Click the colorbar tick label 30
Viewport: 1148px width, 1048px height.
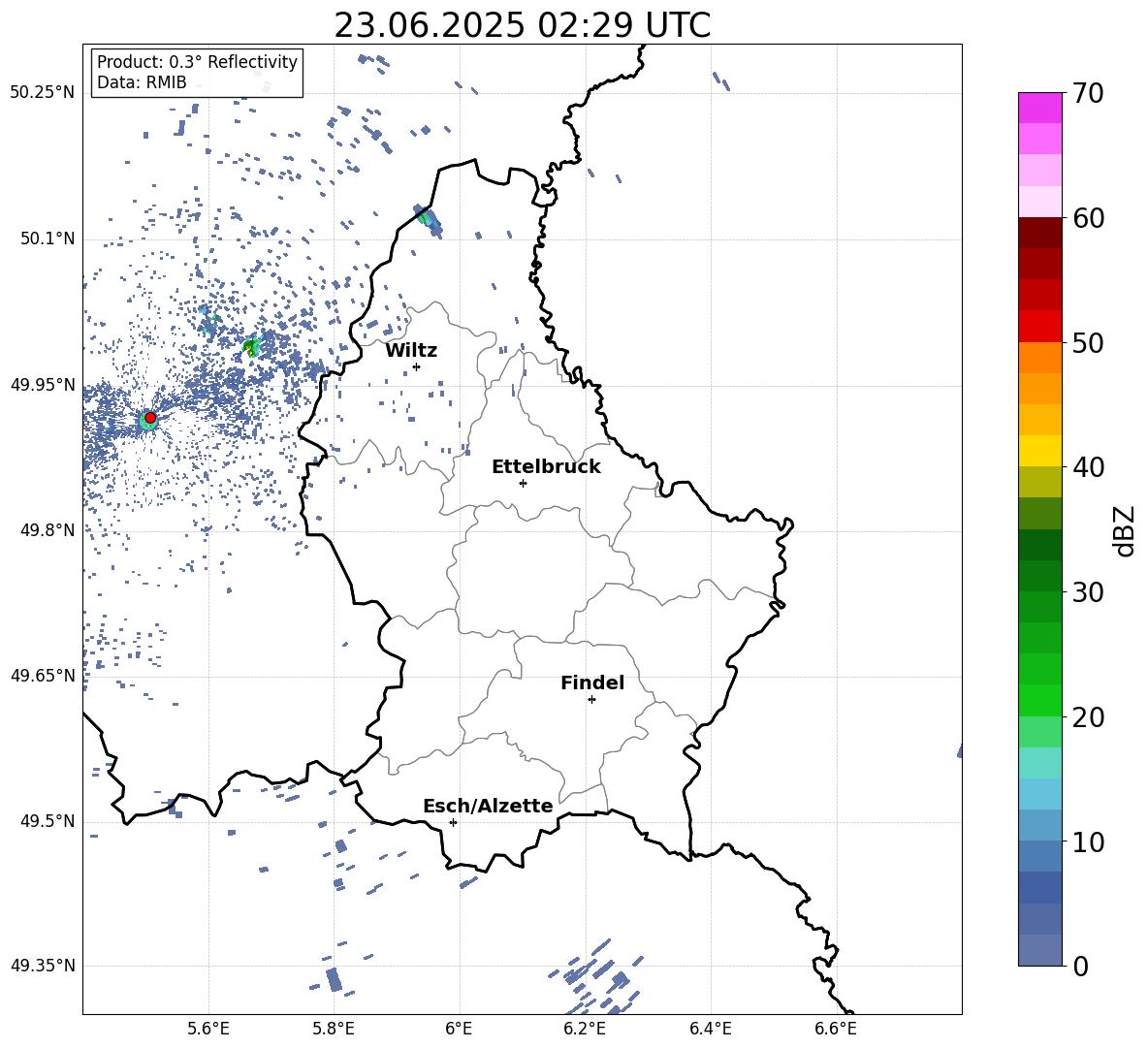click(1088, 592)
